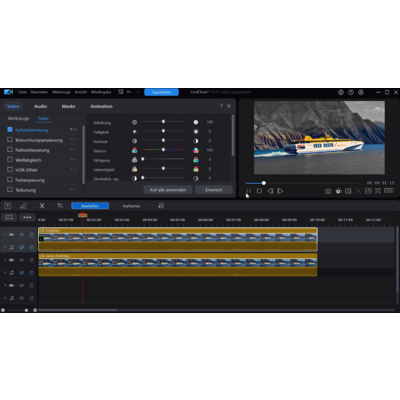
Task: Open the Datei menu
Action: point(22,92)
